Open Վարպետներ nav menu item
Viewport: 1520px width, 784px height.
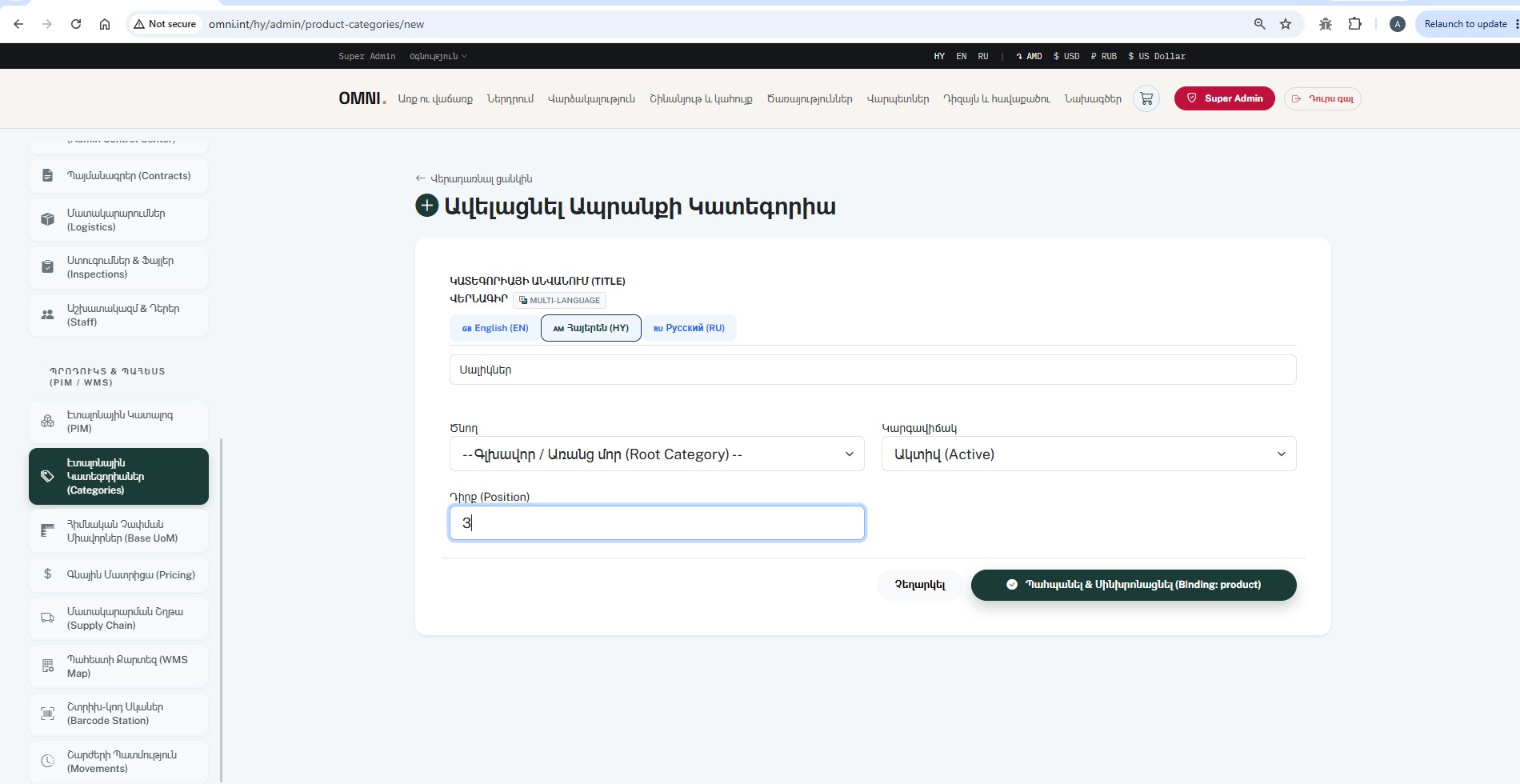click(x=898, y=98)
